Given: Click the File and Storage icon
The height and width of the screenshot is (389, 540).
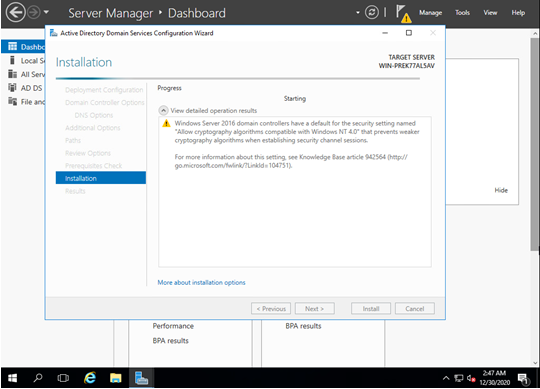Looking at the screenshot, I should (12, 101).
